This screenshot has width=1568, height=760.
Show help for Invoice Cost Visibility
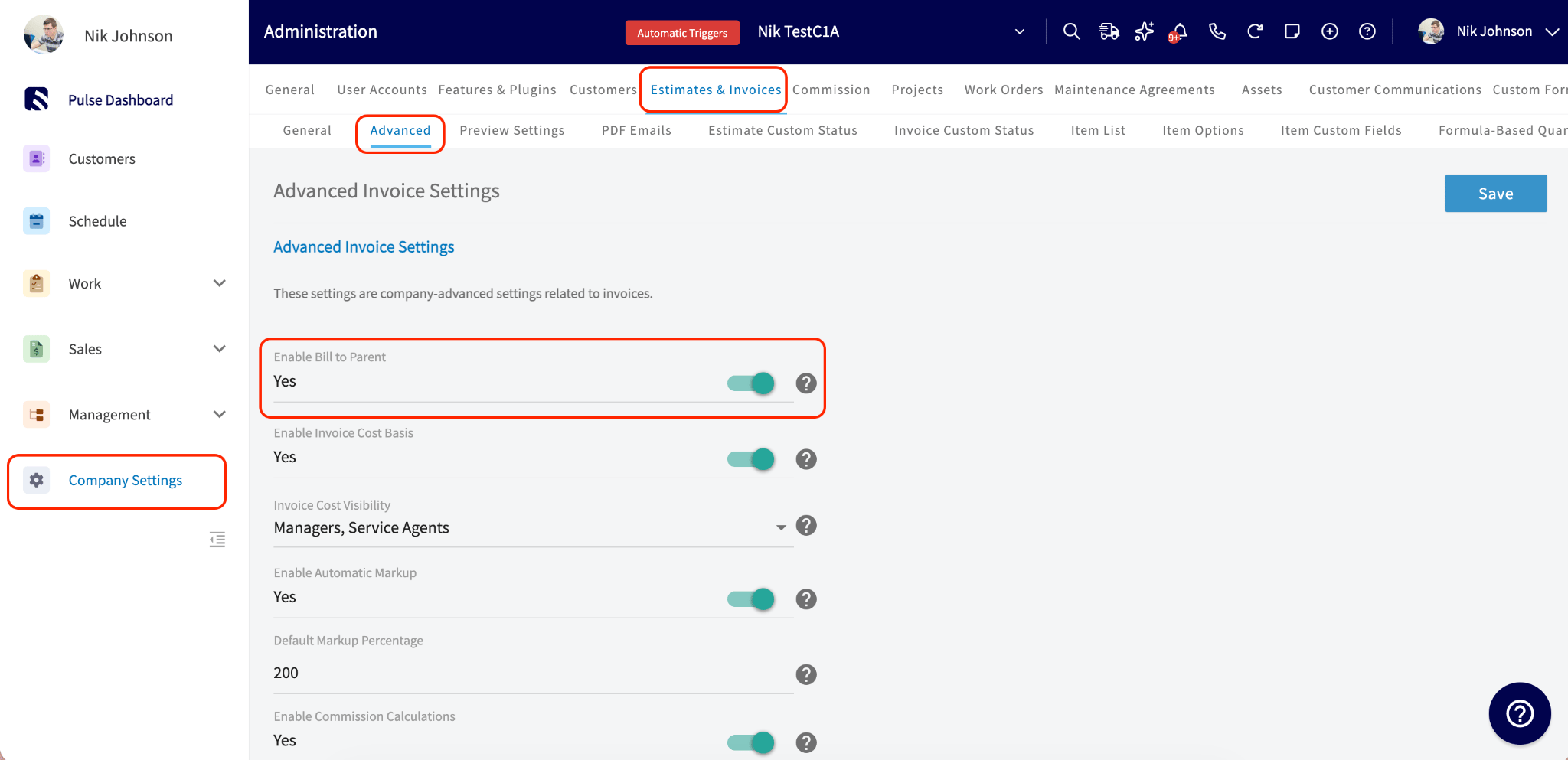coord(806,525)
